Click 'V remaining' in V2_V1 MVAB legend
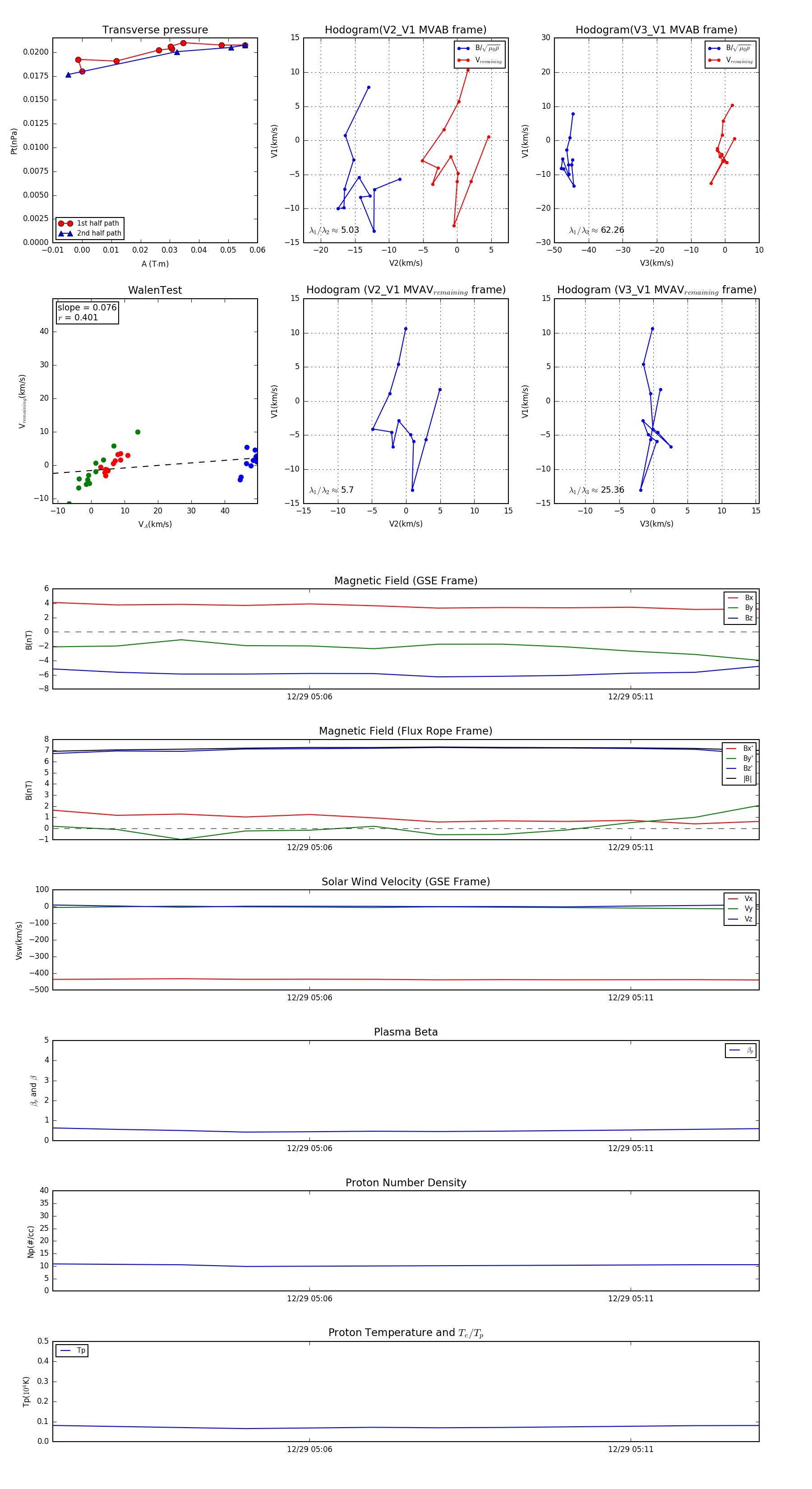This screenshot has height=1489, width=812. [x=479, y=60]
